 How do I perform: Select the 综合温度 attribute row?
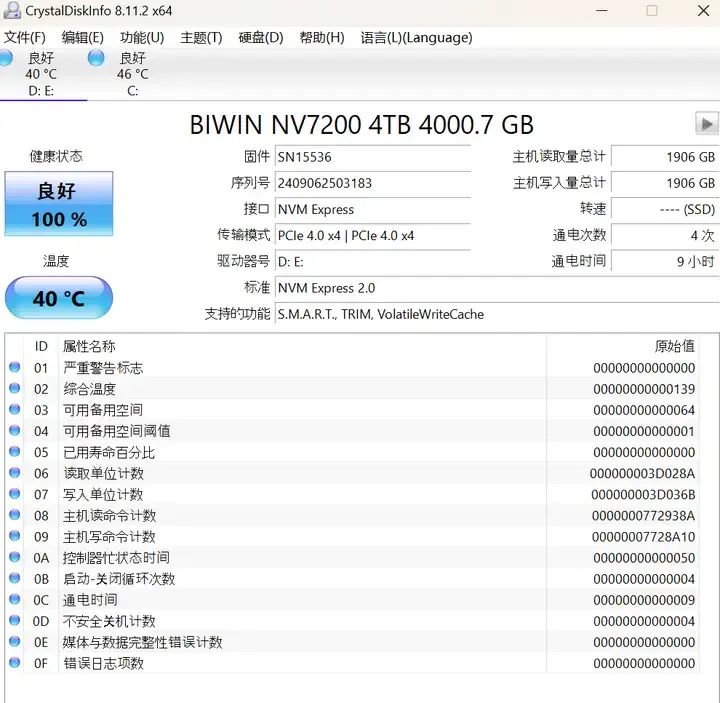pos(353,389)
